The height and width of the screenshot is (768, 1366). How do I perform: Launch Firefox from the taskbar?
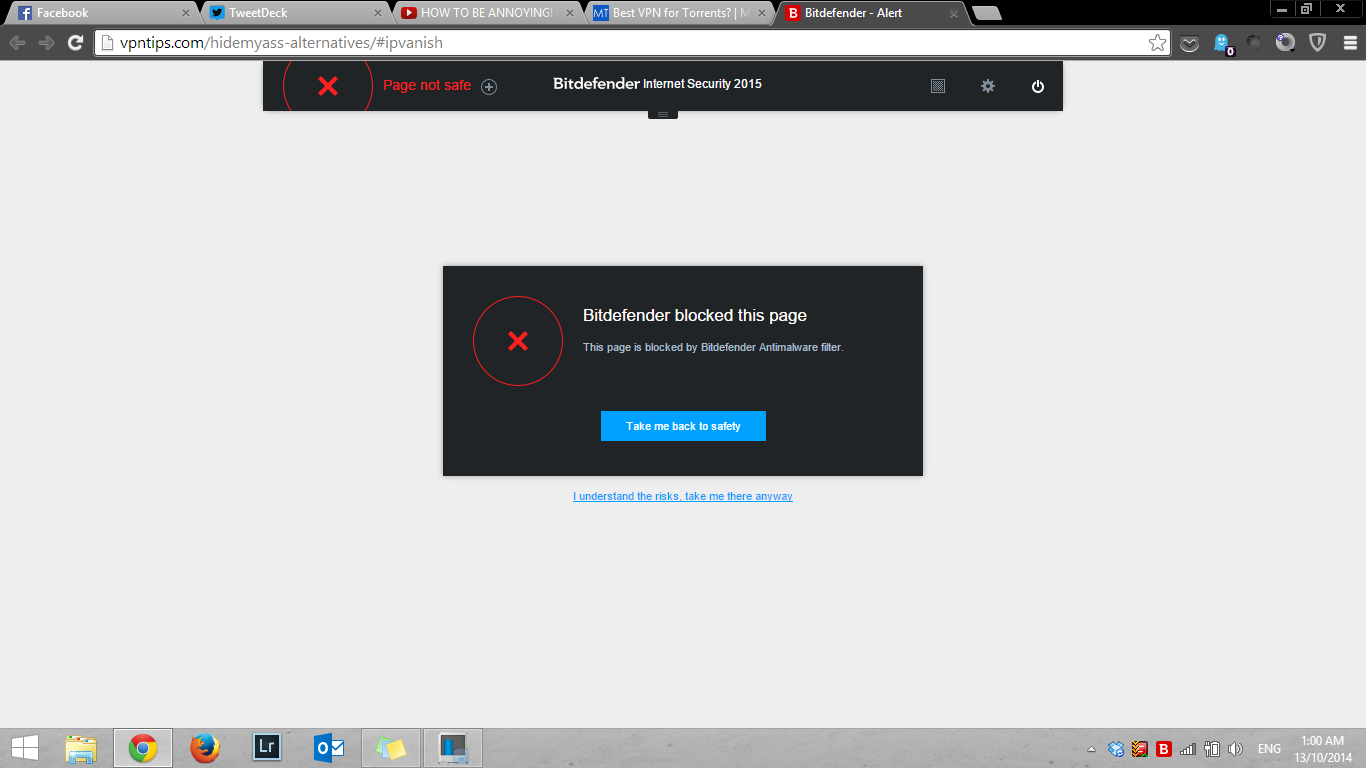(205, 748)
